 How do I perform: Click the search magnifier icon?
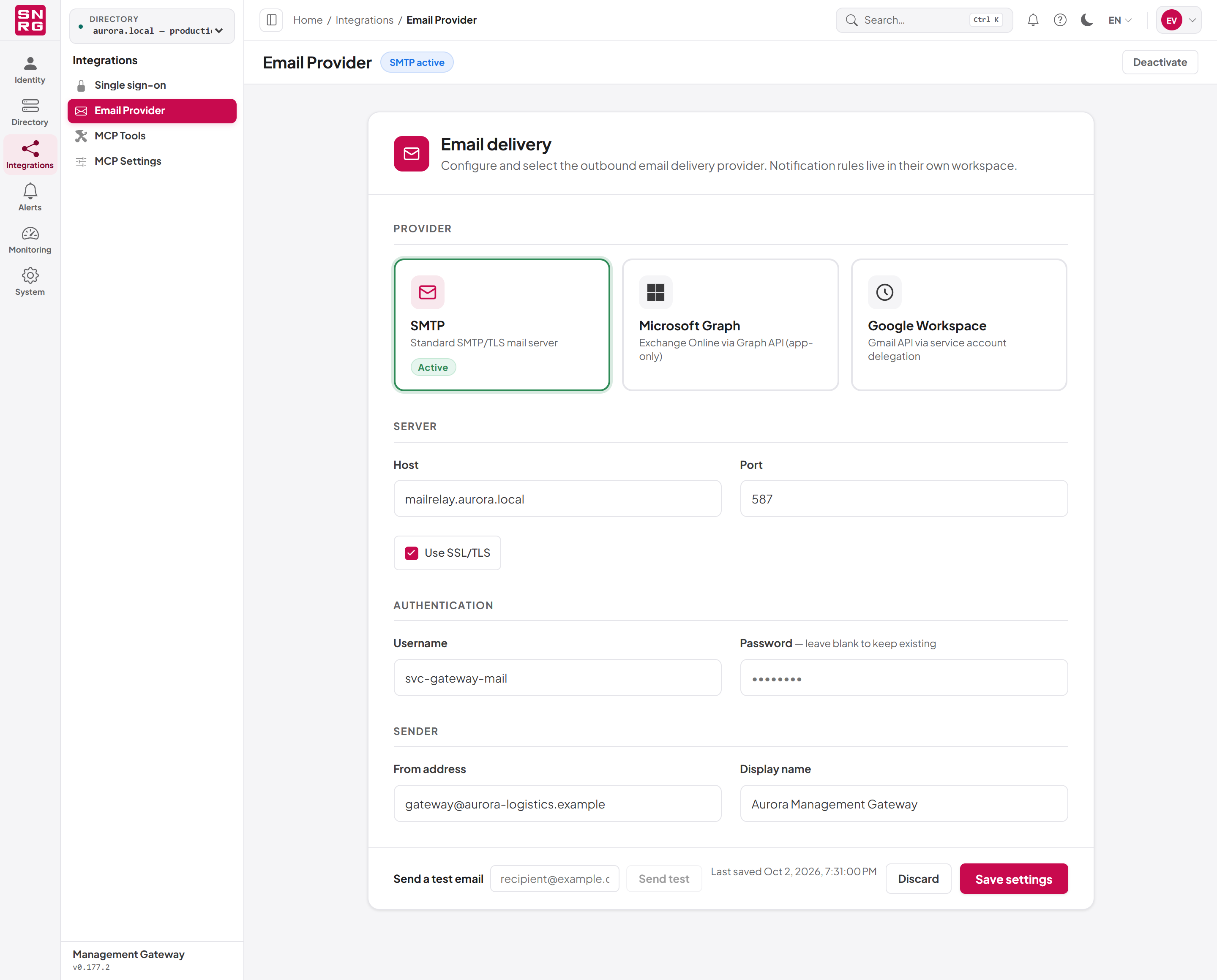click(x=851, y=20)
